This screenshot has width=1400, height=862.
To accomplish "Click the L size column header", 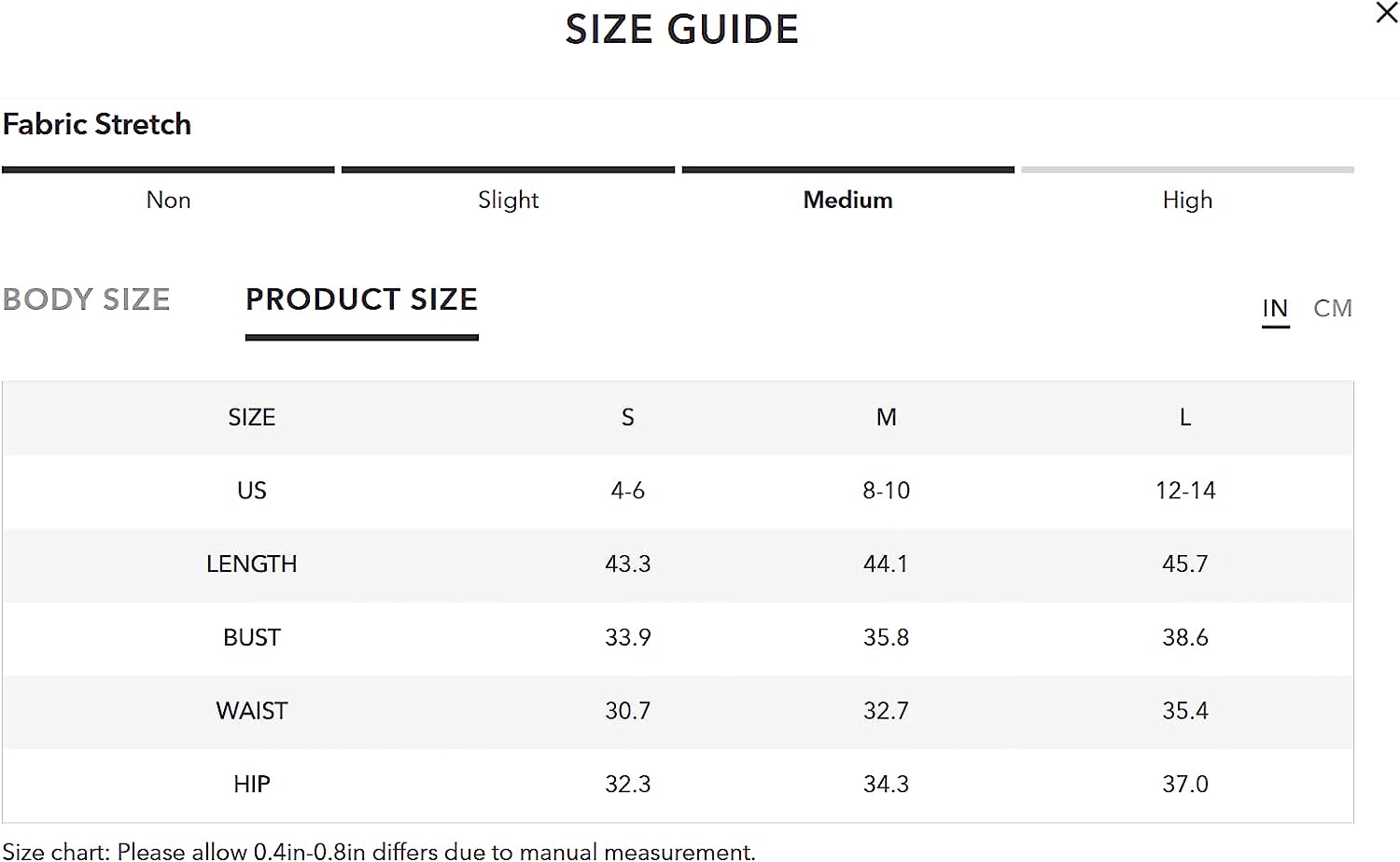I will pos(1185,418).
